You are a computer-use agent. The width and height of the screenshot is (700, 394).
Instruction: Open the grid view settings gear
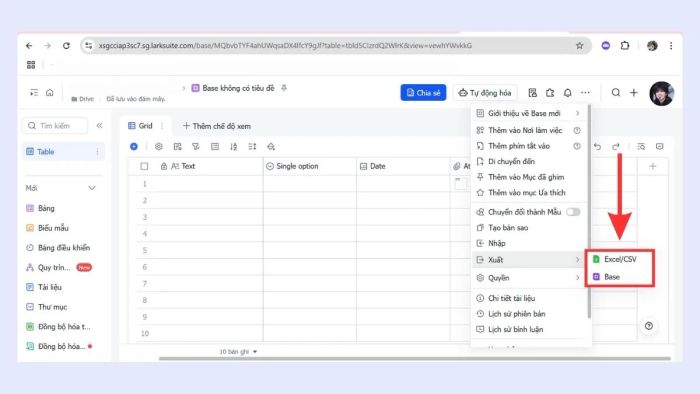[x=158, y=146]
